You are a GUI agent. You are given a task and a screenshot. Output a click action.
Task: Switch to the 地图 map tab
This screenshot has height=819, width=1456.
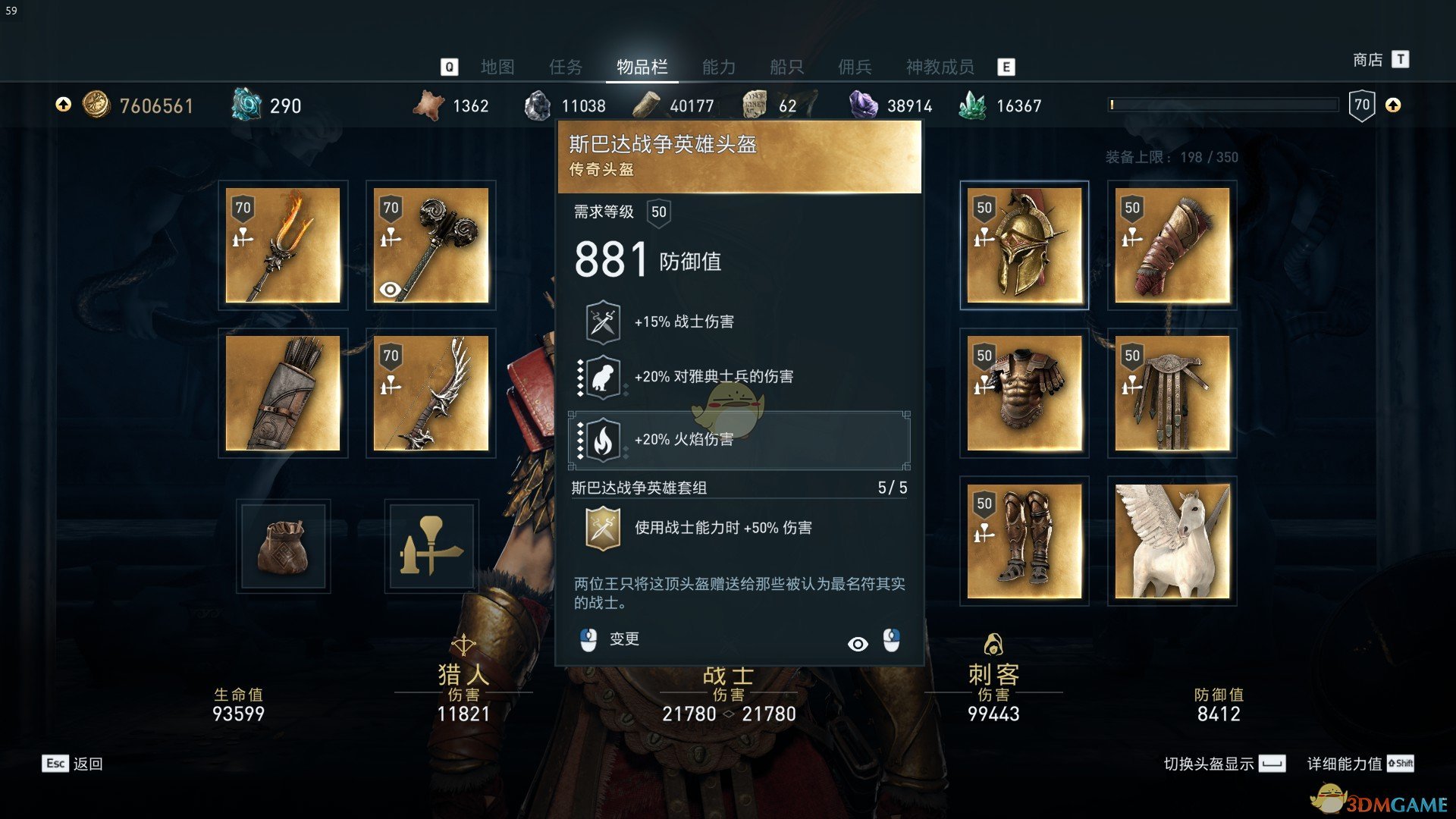497,67
